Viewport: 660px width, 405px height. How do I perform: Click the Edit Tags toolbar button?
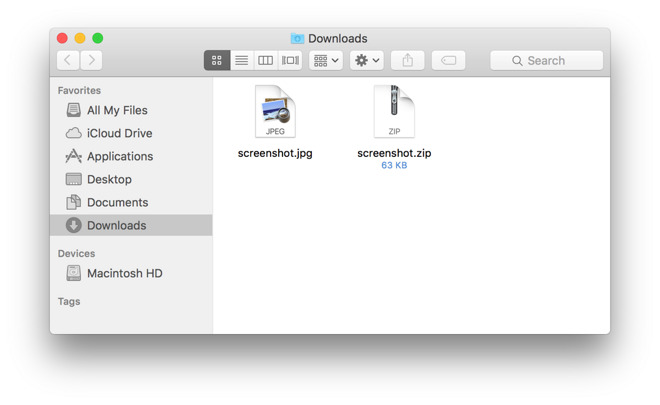[x=448, y=60]
